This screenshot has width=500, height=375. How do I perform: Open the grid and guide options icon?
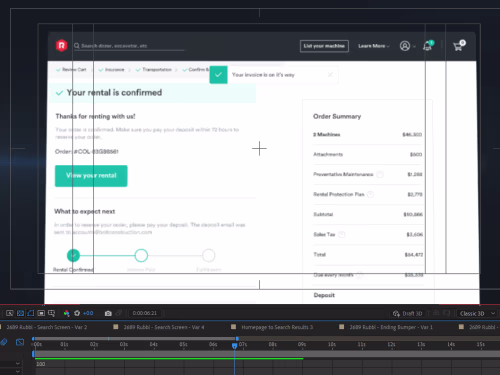pos(51,313)
